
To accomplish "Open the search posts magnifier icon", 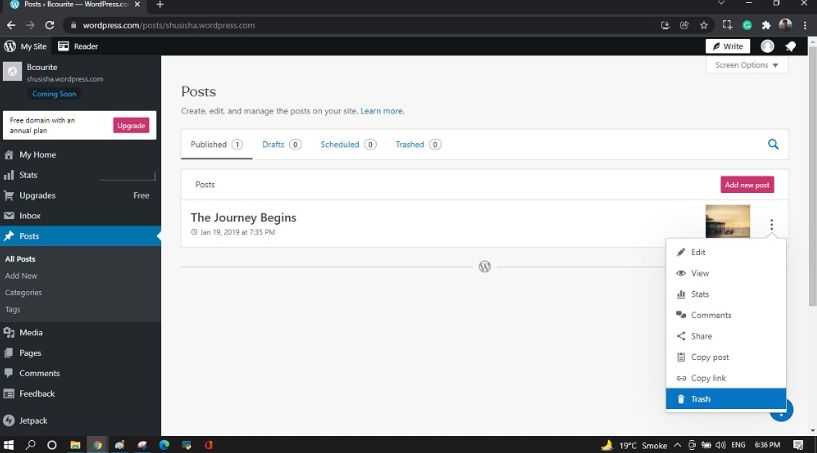I will point(773,144).
